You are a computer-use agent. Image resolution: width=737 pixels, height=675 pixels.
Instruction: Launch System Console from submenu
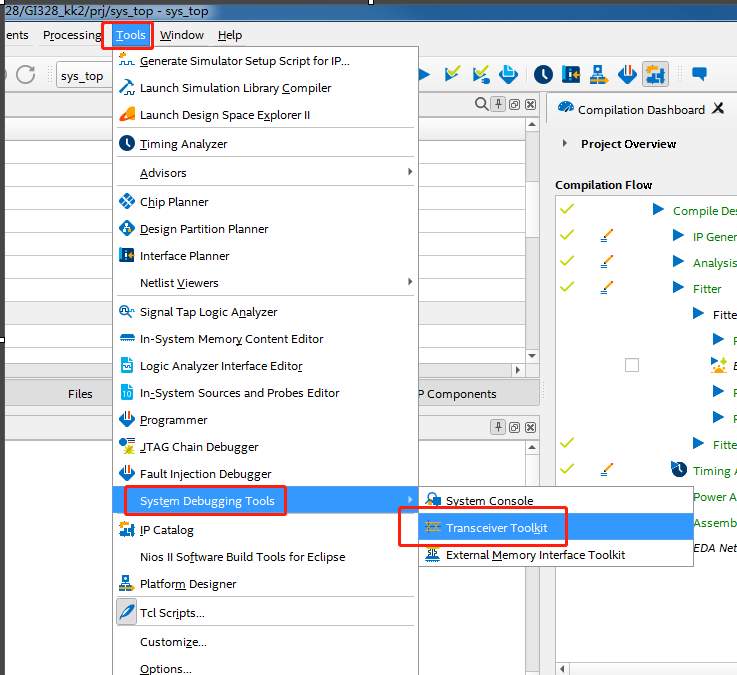[x=556, y=501]
